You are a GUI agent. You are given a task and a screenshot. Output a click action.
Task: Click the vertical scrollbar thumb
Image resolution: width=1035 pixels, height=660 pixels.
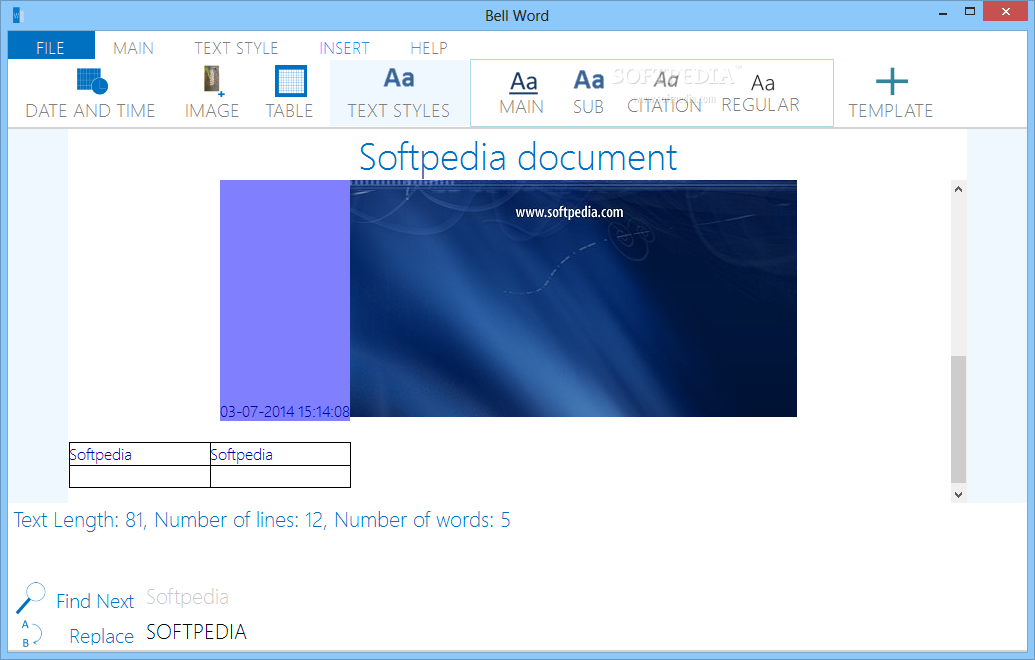pyautogui.click(x=958, y=419)
